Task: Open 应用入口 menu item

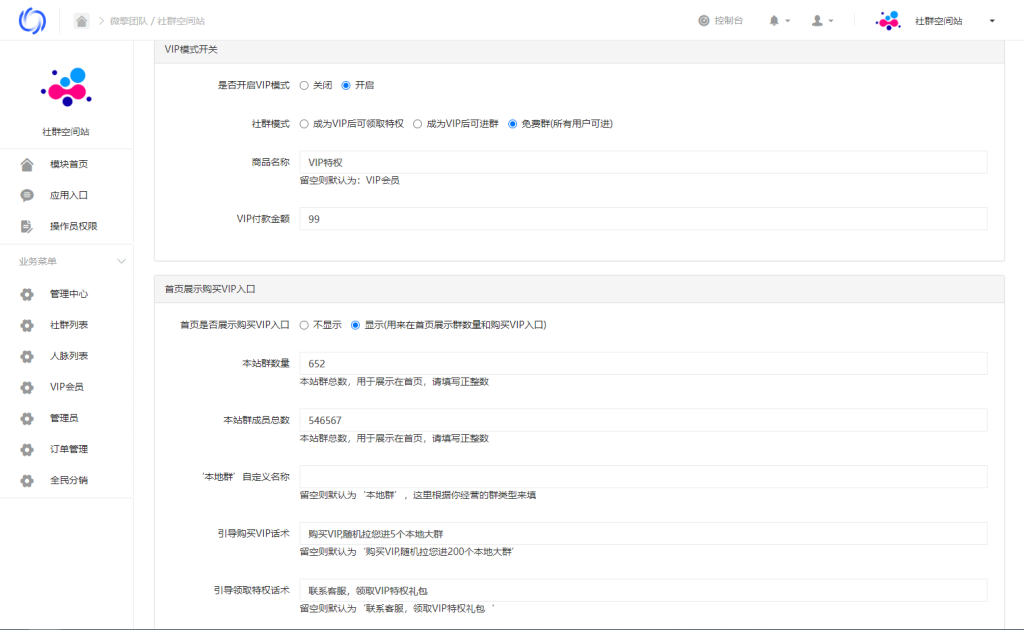Action: (67, 195)
